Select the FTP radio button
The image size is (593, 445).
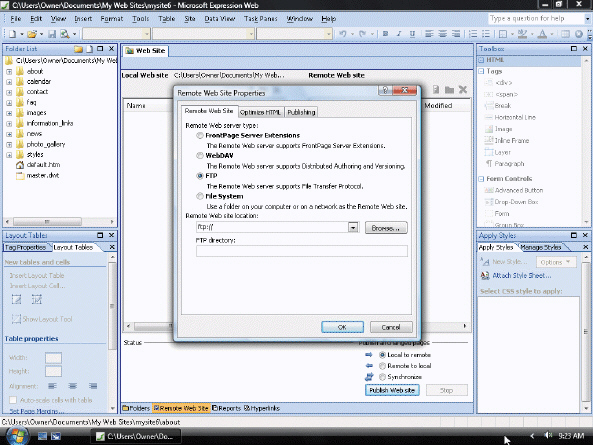click(x=200, y=176)
